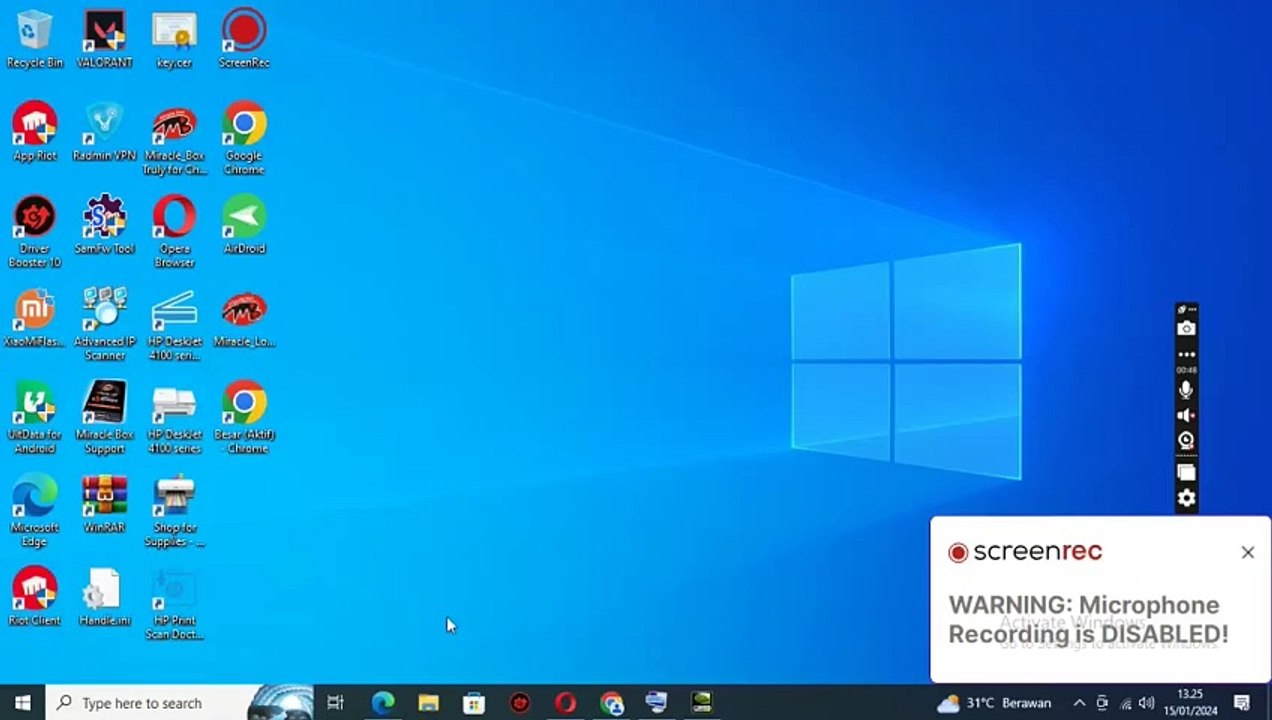
Task: Open Microsoft Store from the taskbar
Action: pos(474,703)
